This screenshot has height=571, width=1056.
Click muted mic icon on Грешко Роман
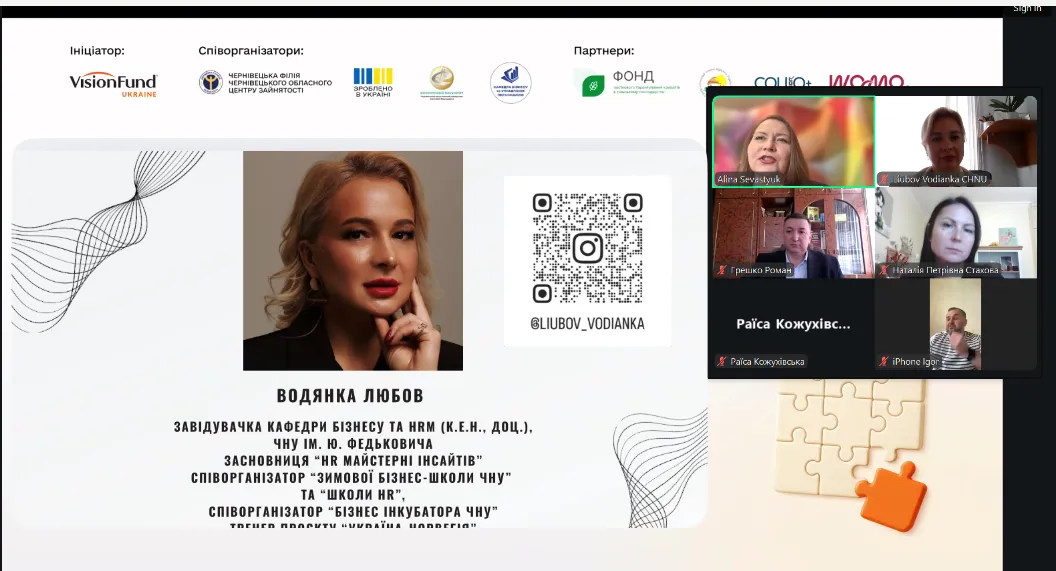point(722,270)
